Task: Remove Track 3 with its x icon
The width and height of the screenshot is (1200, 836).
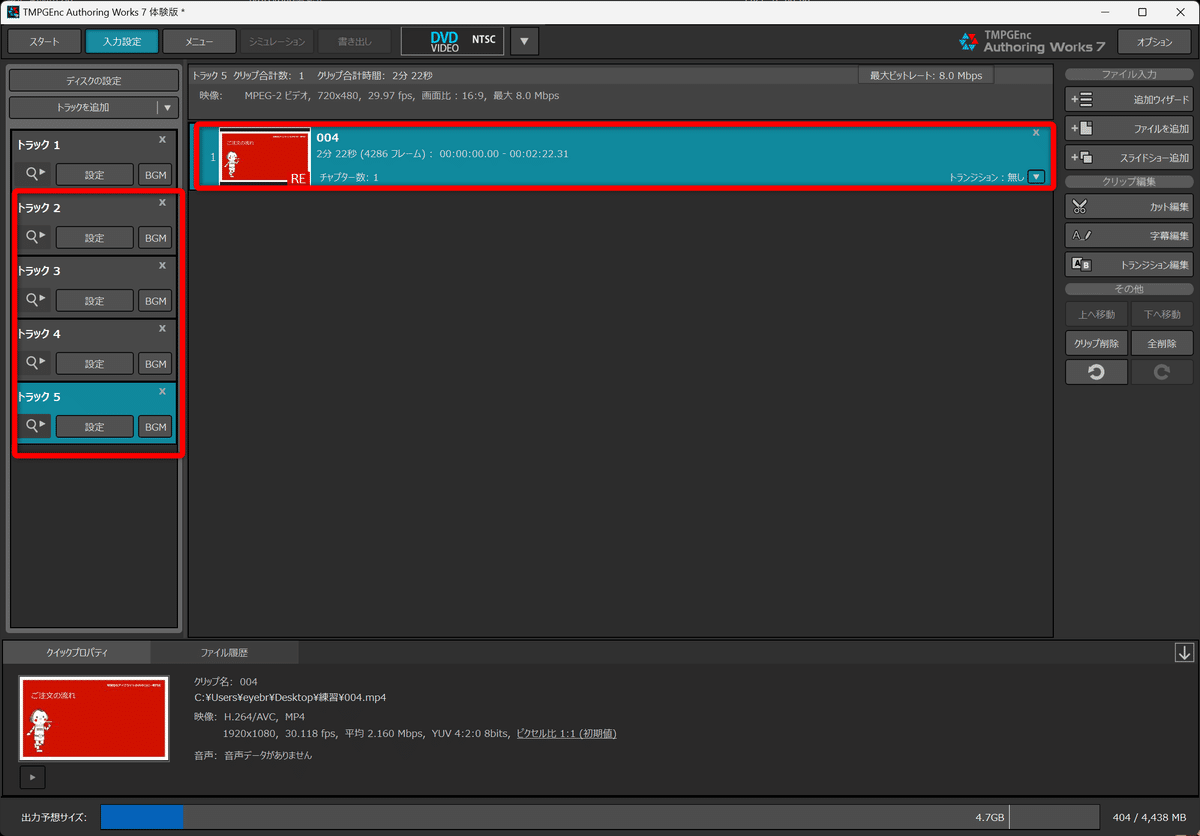Action: [162, 265]
